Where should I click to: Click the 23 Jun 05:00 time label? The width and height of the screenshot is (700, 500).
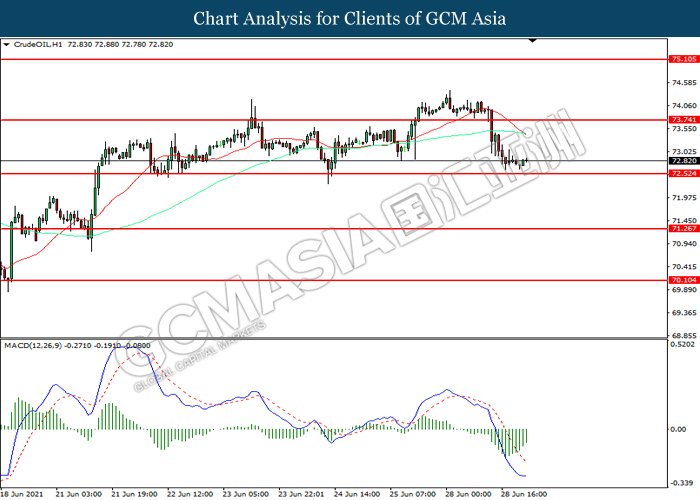pos(246,494)
